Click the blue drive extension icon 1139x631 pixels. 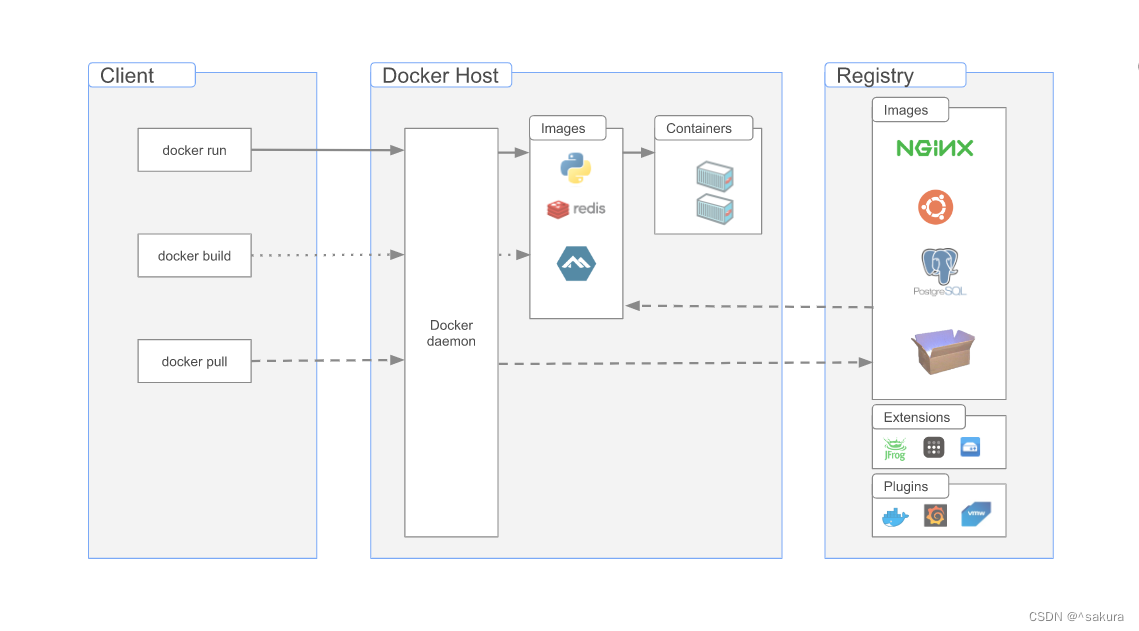coord(969,447)
